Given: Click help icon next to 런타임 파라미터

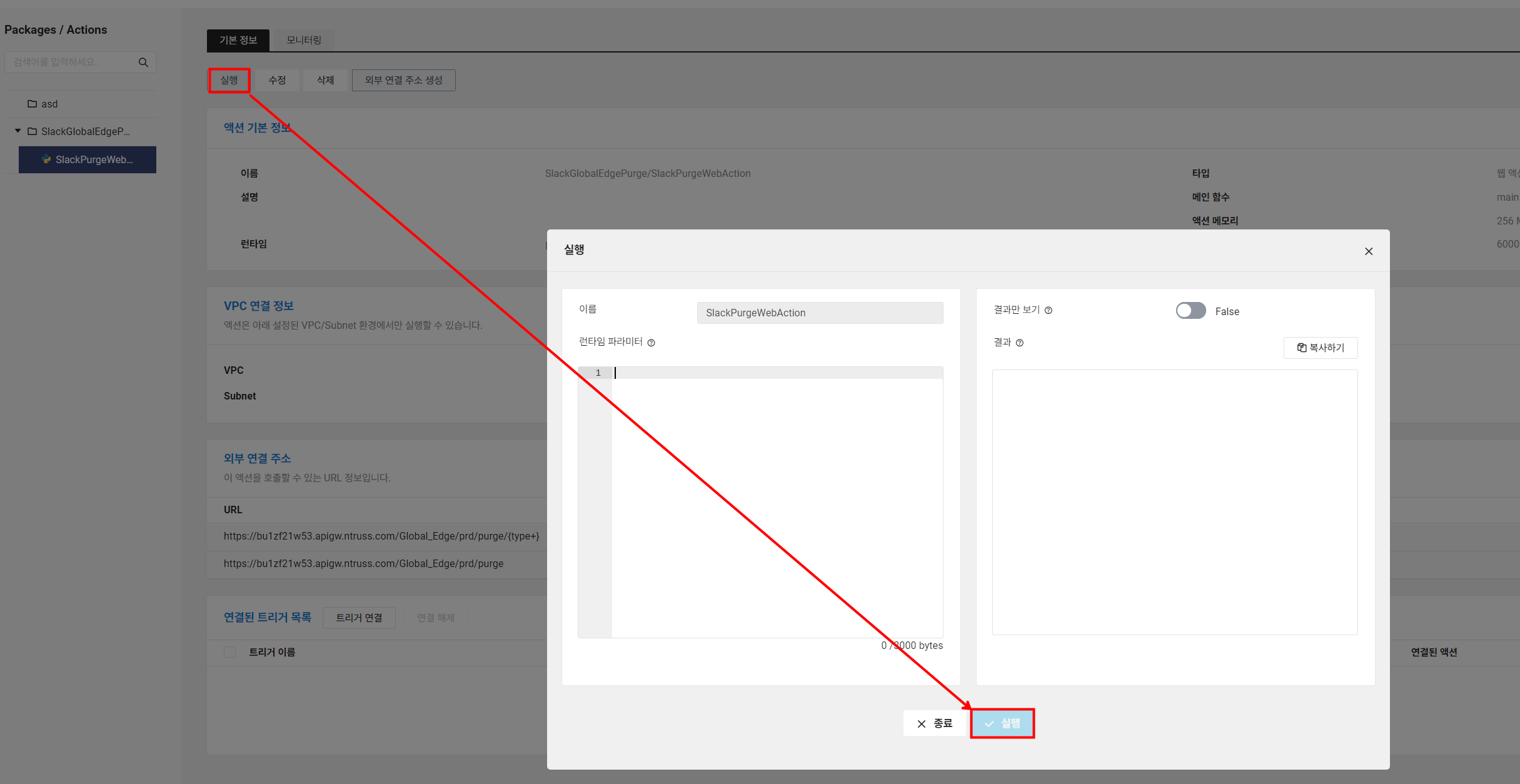Looking at the screenshot, I should click(651, 343).
